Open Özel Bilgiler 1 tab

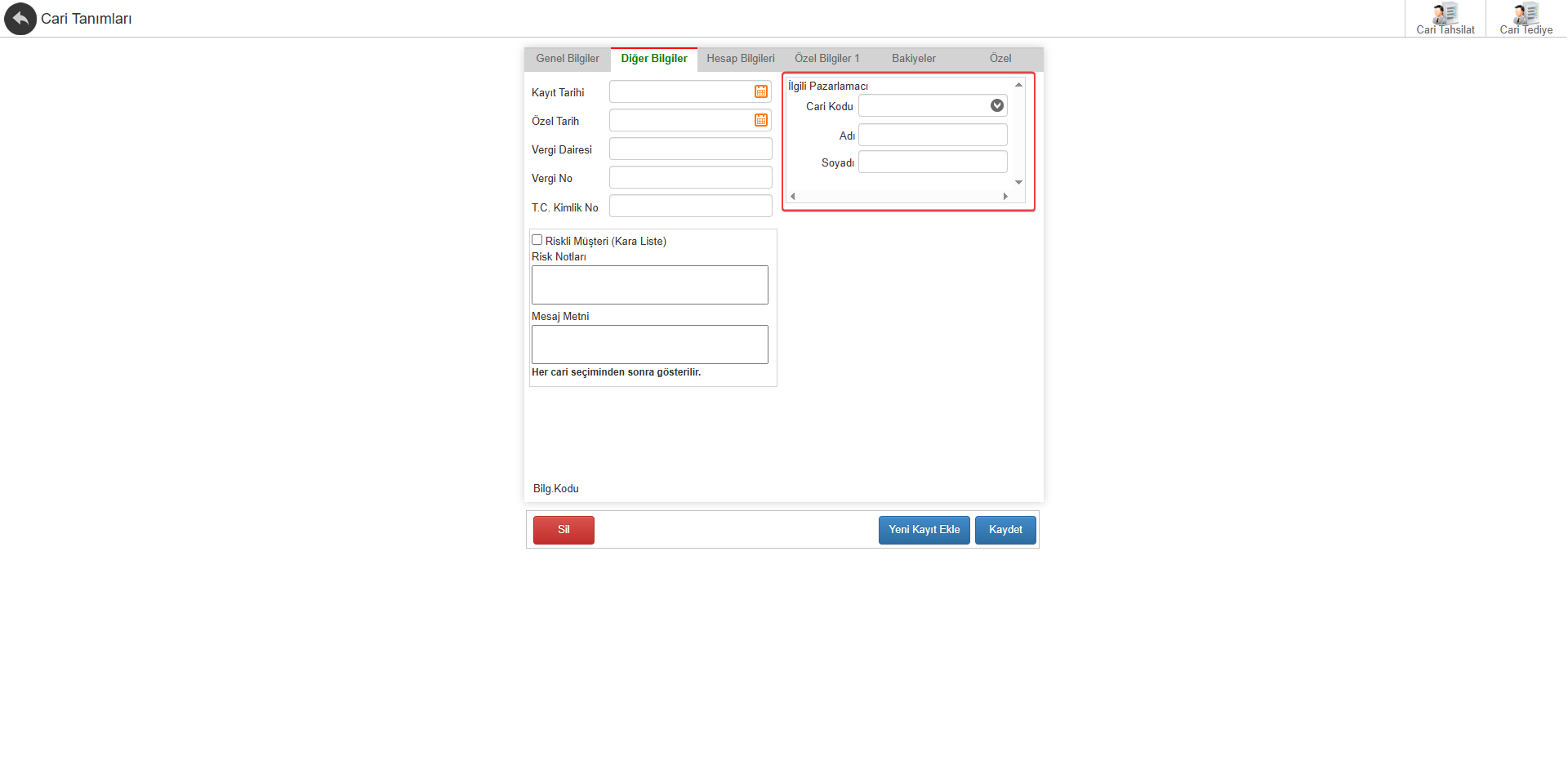(827, 59)
